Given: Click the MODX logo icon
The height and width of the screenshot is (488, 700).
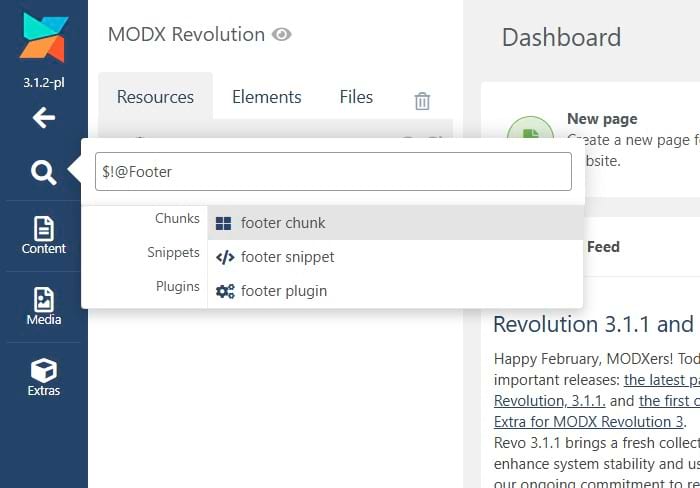Looking at the screenshot, I should [44, 37].
